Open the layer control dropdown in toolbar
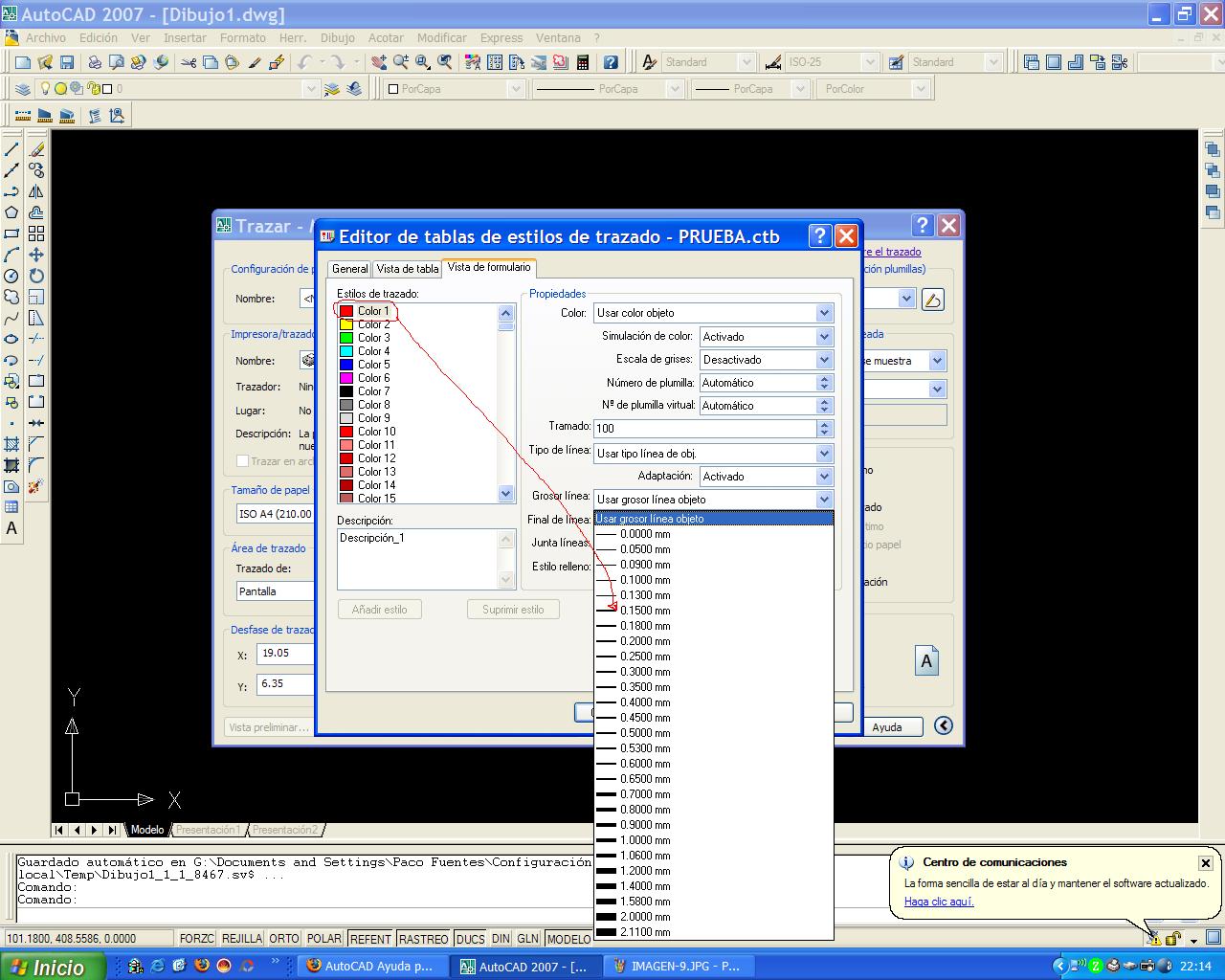 310,89
